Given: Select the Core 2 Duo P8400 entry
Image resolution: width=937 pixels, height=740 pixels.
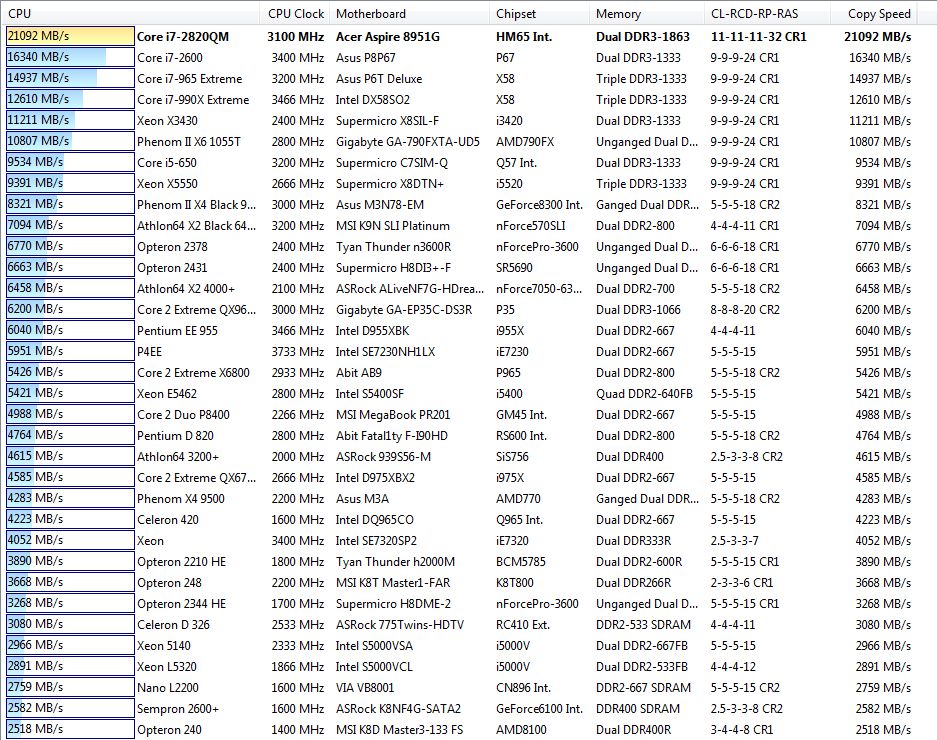Looking at the screenshot, I should tap(183, 415).
